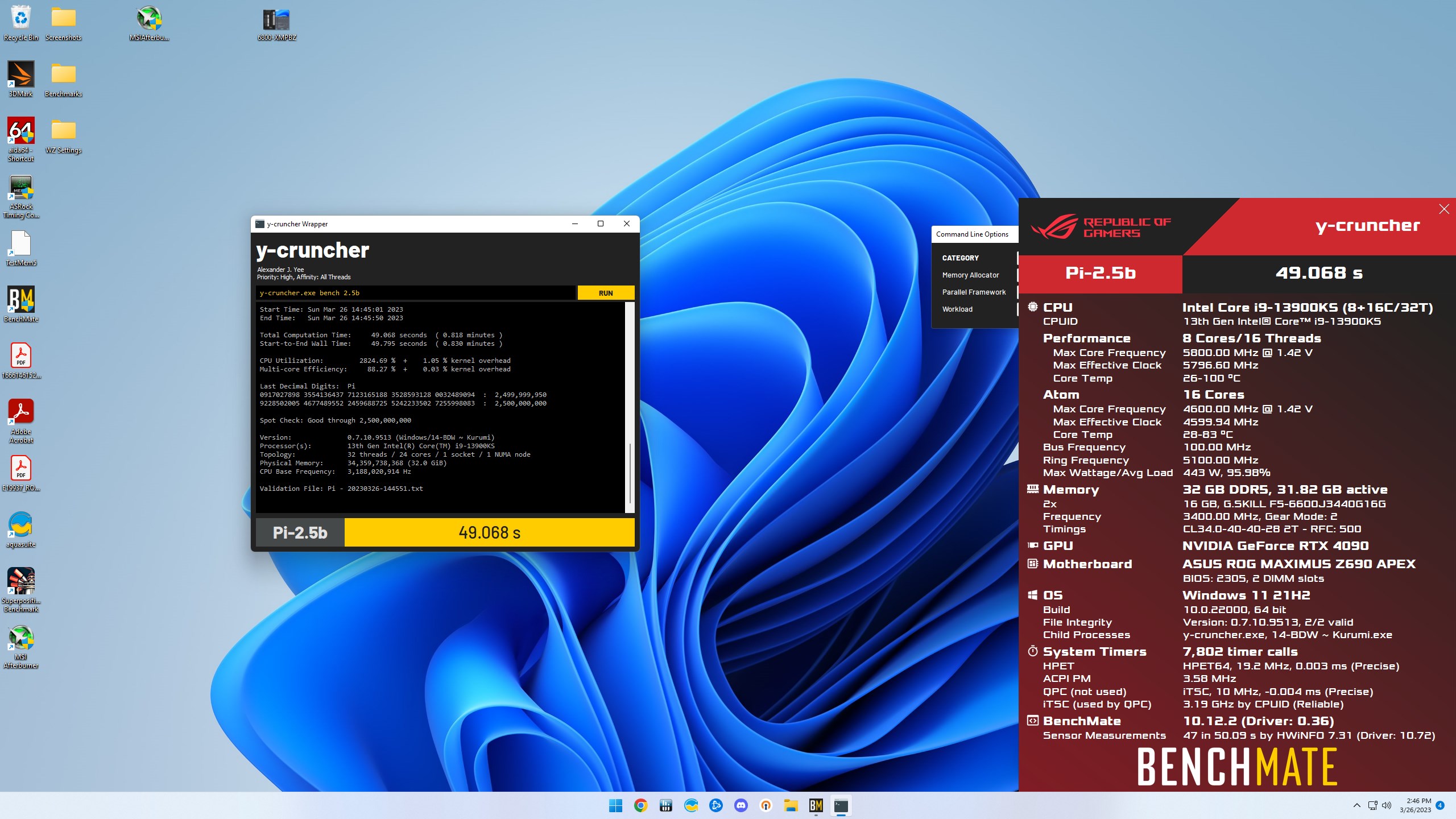Select the MSI Afterburner icon at desktop bottom

pyautogui.click(x=21, y=647)
